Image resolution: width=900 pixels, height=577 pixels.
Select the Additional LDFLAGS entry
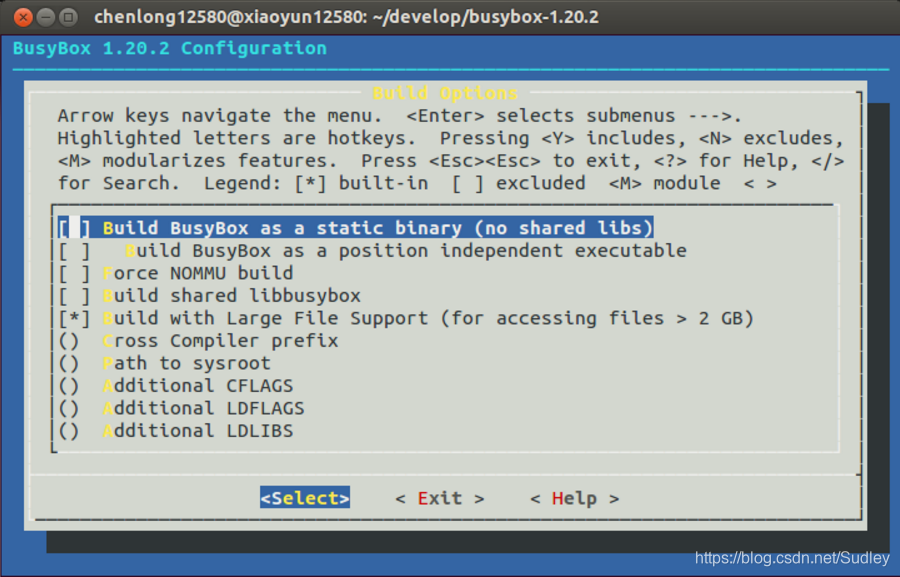181,408
